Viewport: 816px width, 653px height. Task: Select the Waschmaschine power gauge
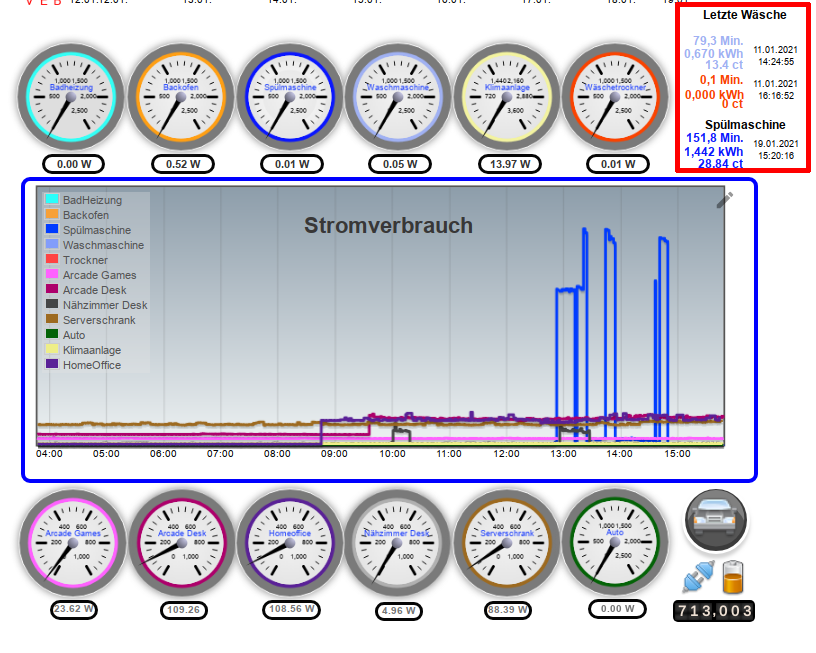click(398, 97)
